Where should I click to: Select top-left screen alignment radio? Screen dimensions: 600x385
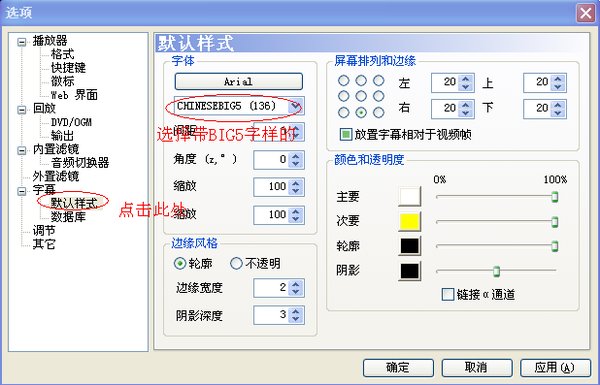point(343,80)
